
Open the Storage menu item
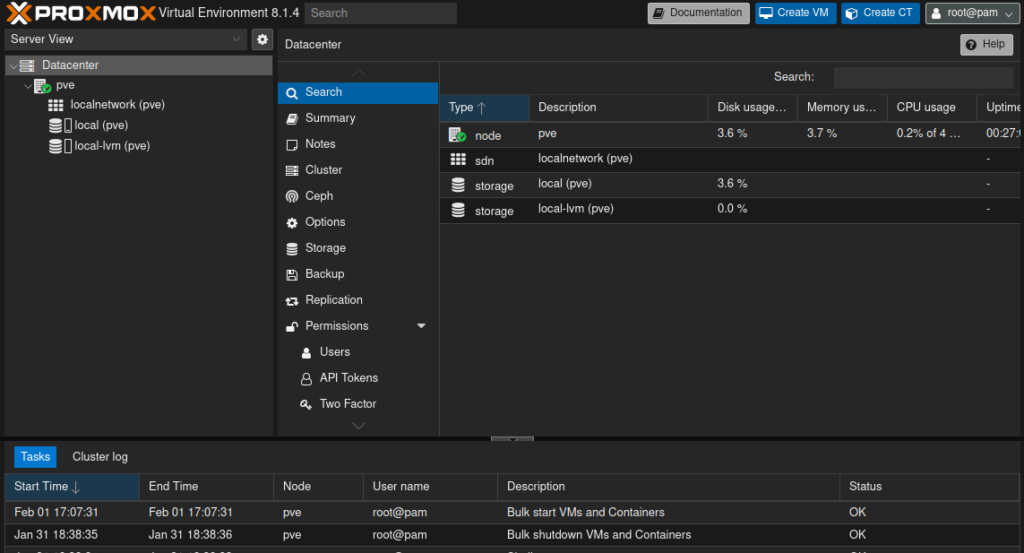(x=358, y=248)
